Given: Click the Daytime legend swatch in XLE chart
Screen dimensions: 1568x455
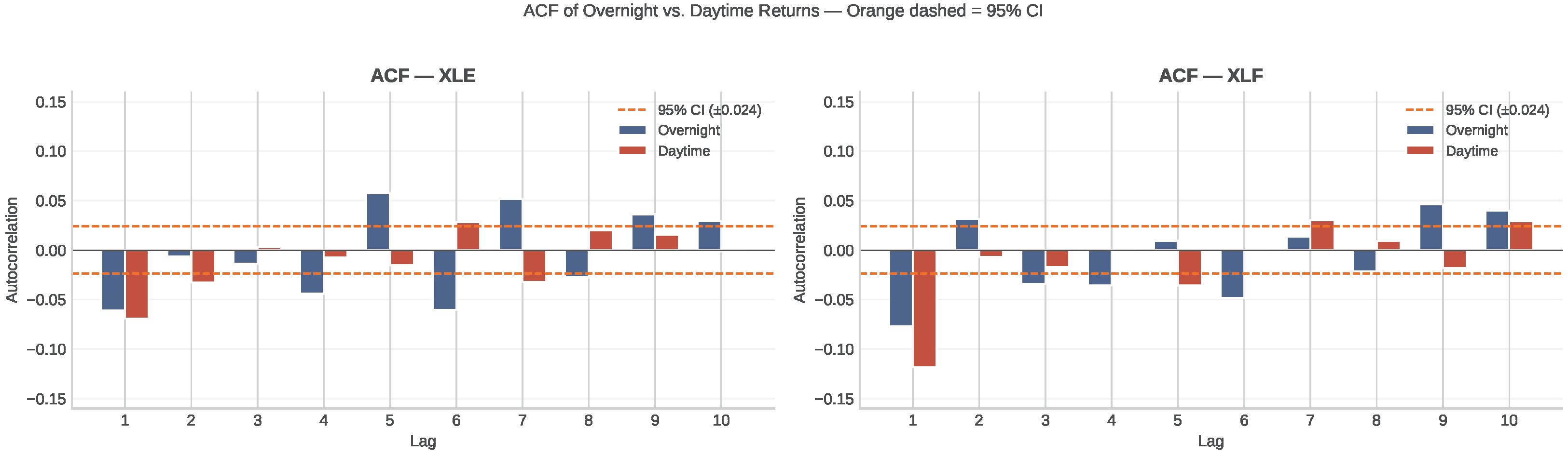Looking at the screenshot, I should [x=632, y=151].
